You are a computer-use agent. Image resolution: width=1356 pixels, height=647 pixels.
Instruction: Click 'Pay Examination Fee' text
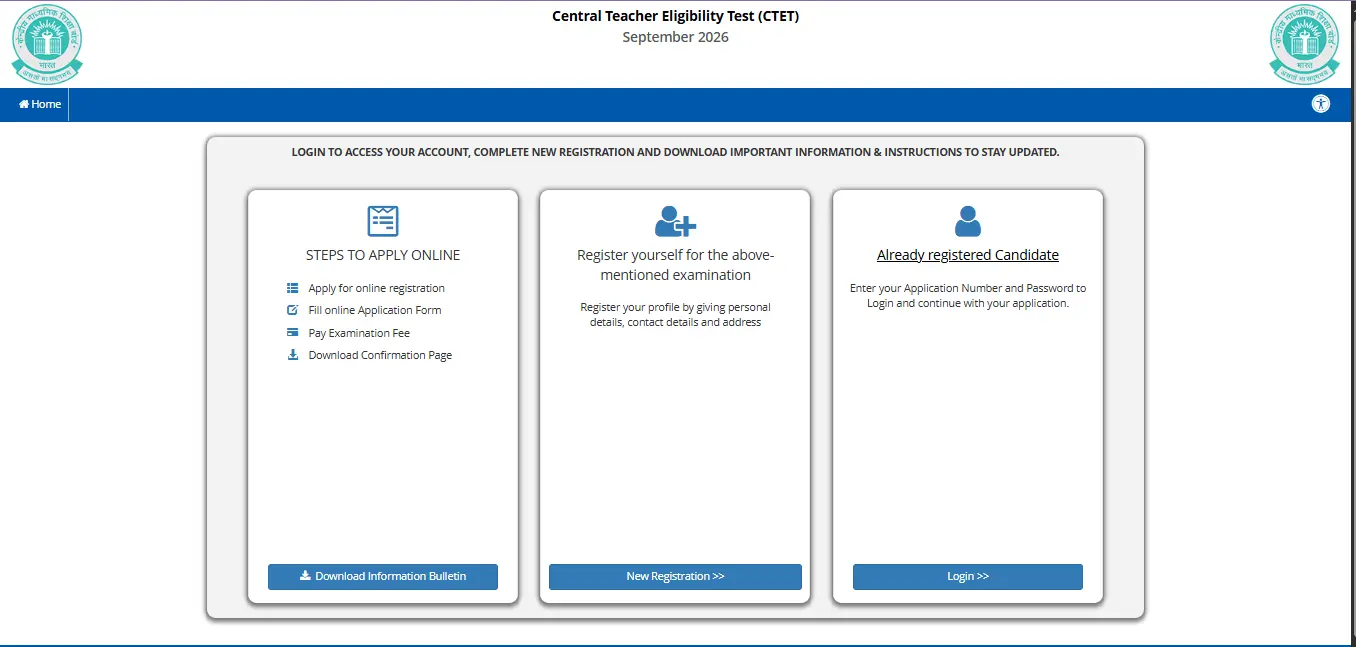pos(359,333)
